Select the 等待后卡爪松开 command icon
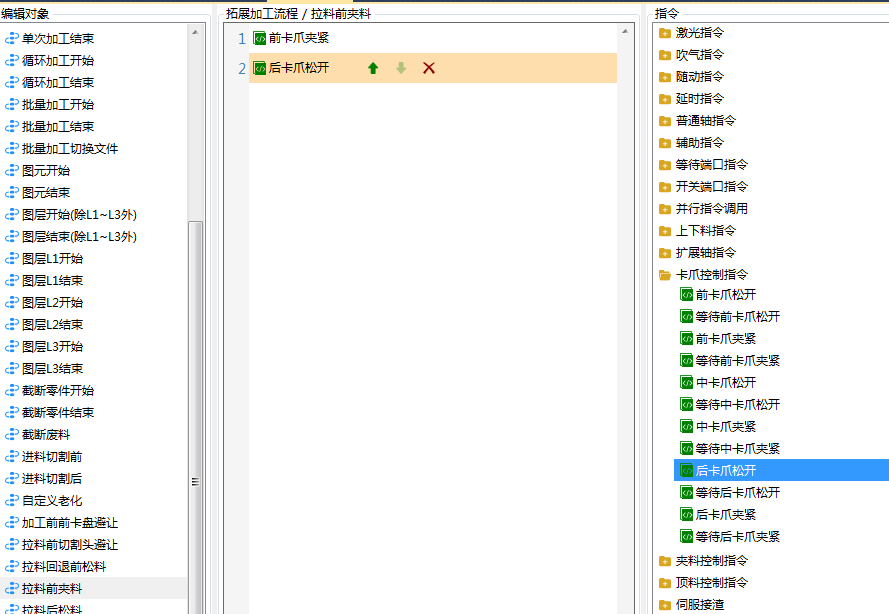889x614 pixels. [x=687, y=493]
